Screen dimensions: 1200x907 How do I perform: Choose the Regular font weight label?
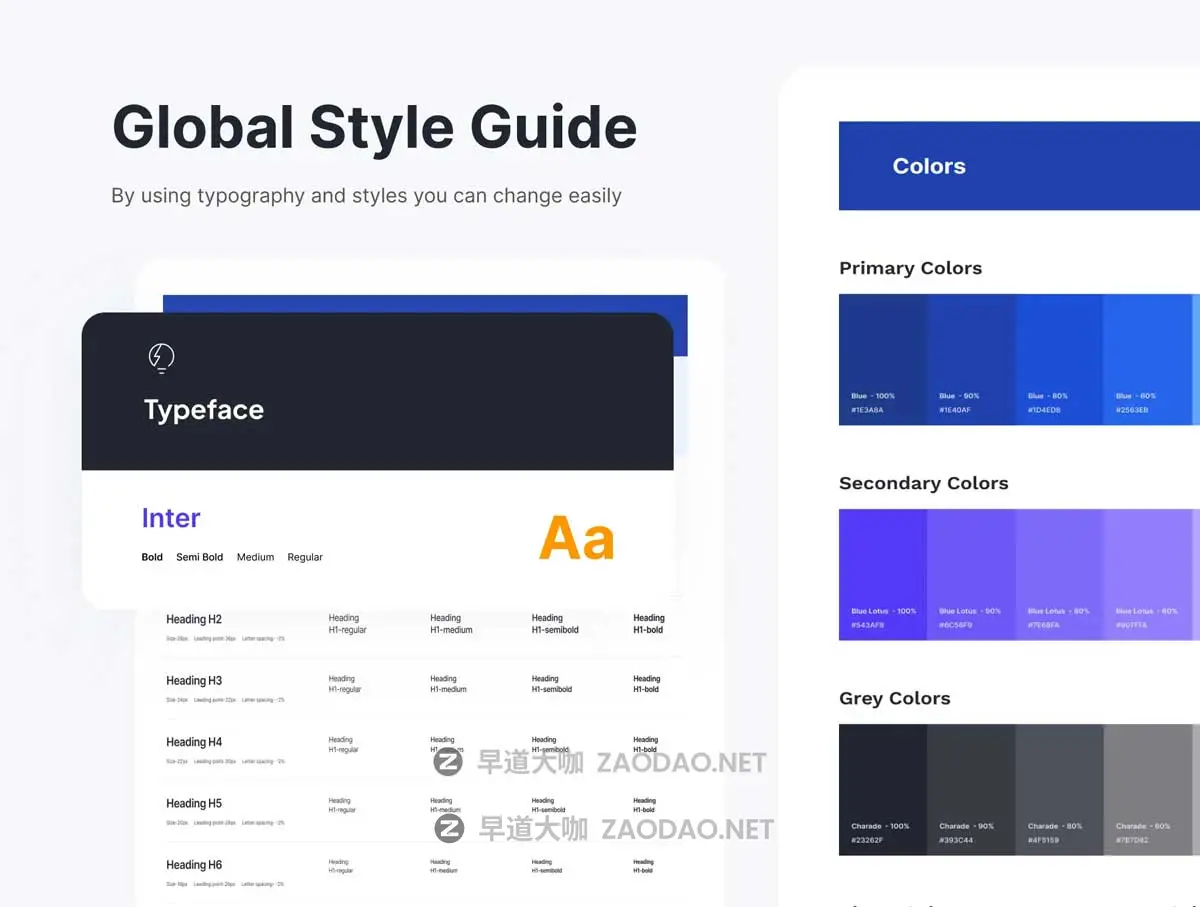(305, 557)
